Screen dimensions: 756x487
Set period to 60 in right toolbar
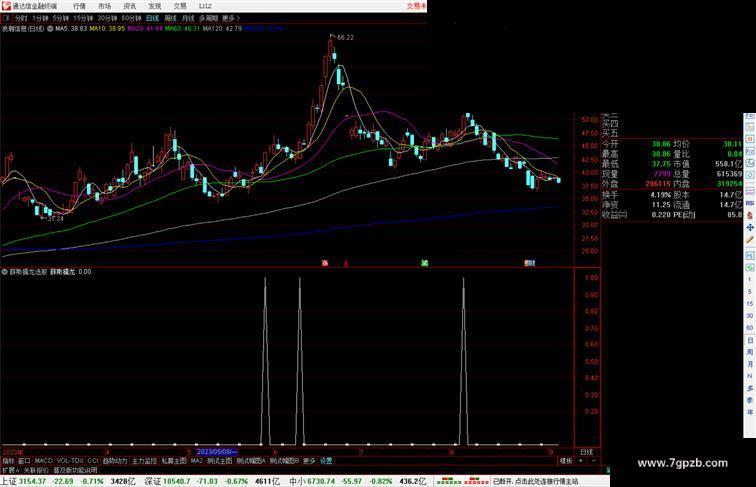click(x=750, y=328)
